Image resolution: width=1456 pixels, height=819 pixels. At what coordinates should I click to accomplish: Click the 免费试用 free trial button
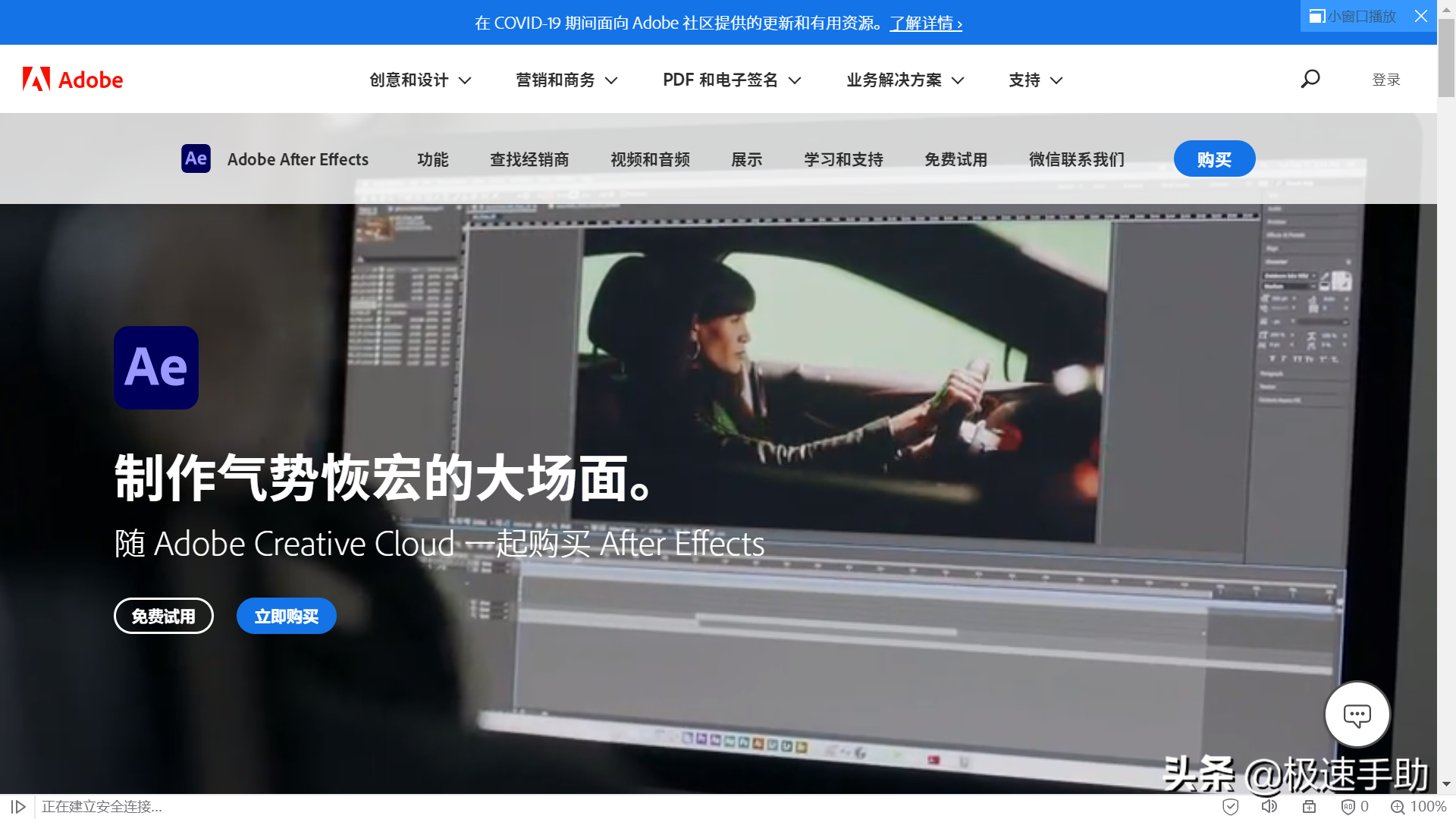point(163,616)
